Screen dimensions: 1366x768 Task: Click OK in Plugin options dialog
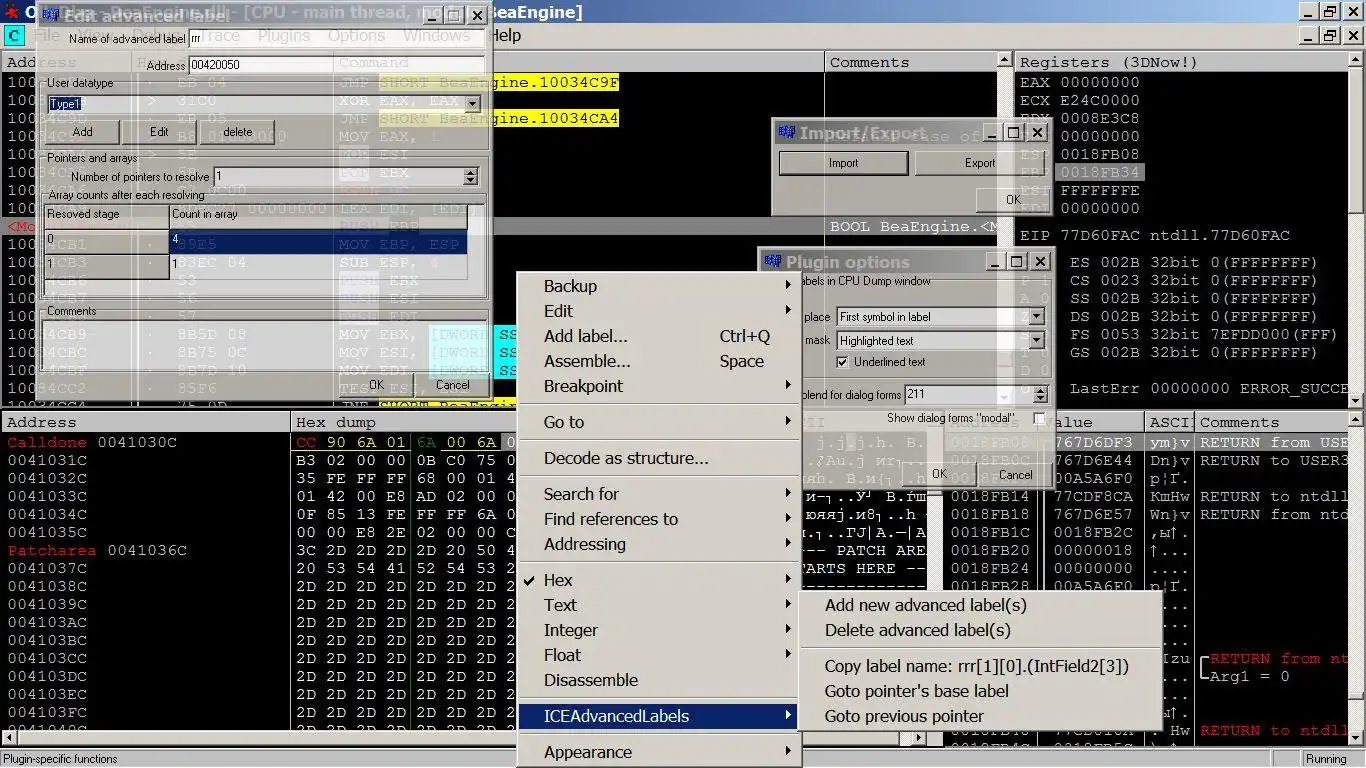(x=938, y=474)
